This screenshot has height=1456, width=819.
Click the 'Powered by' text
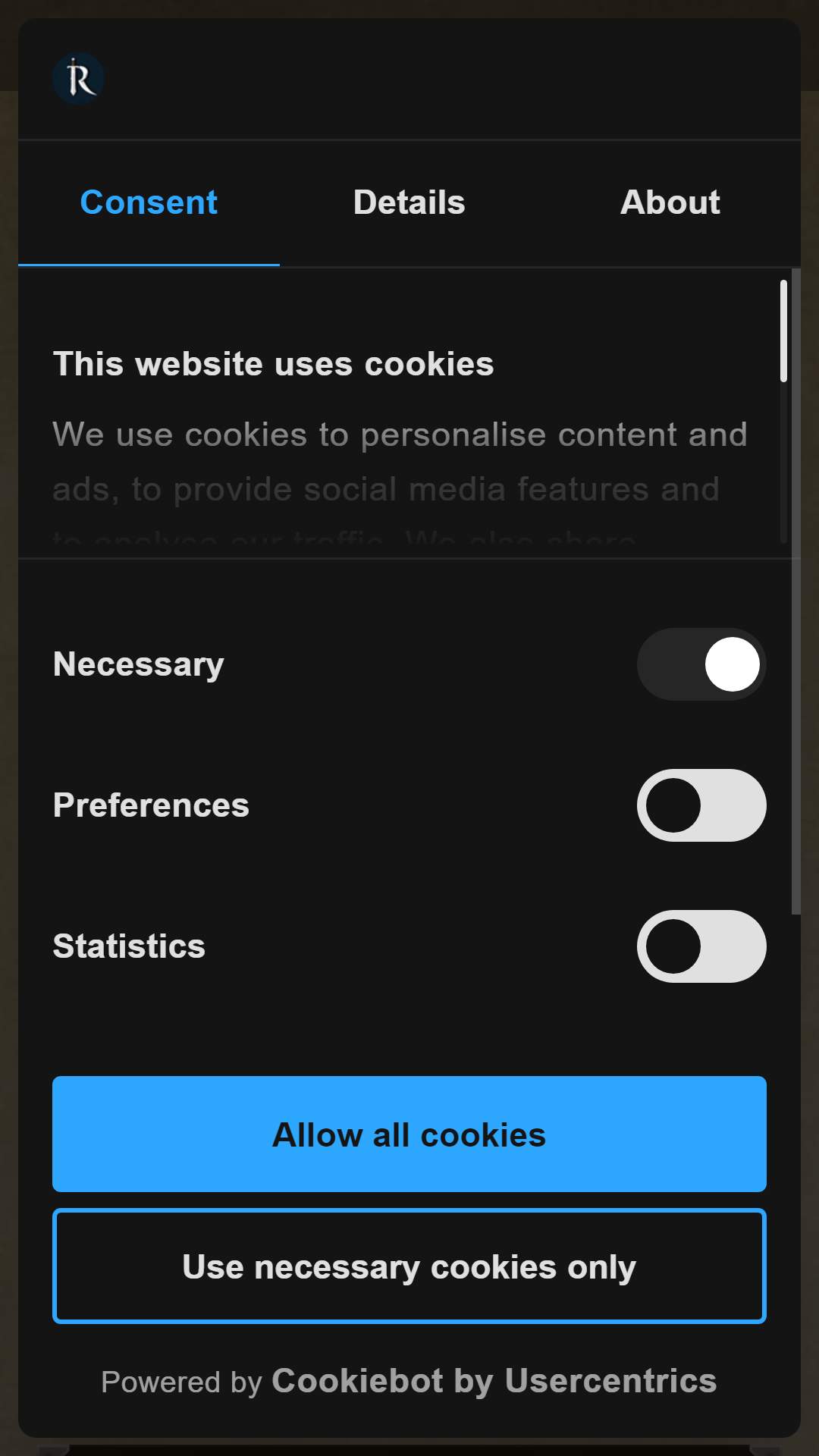coord(181,1382)
